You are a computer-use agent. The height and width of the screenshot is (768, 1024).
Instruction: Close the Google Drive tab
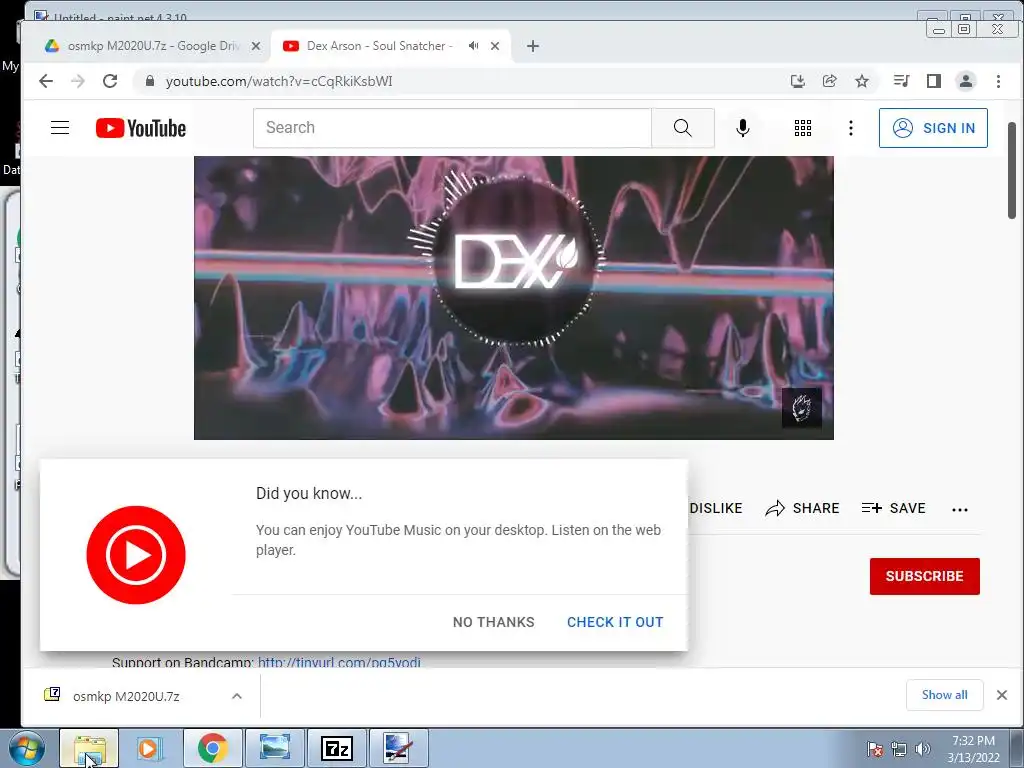(x=256, y=46)
